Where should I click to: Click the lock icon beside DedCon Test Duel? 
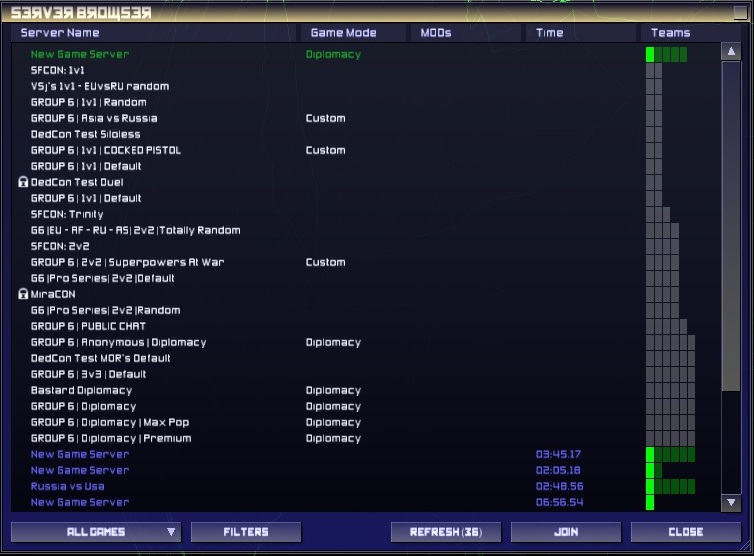coord(23,182)
